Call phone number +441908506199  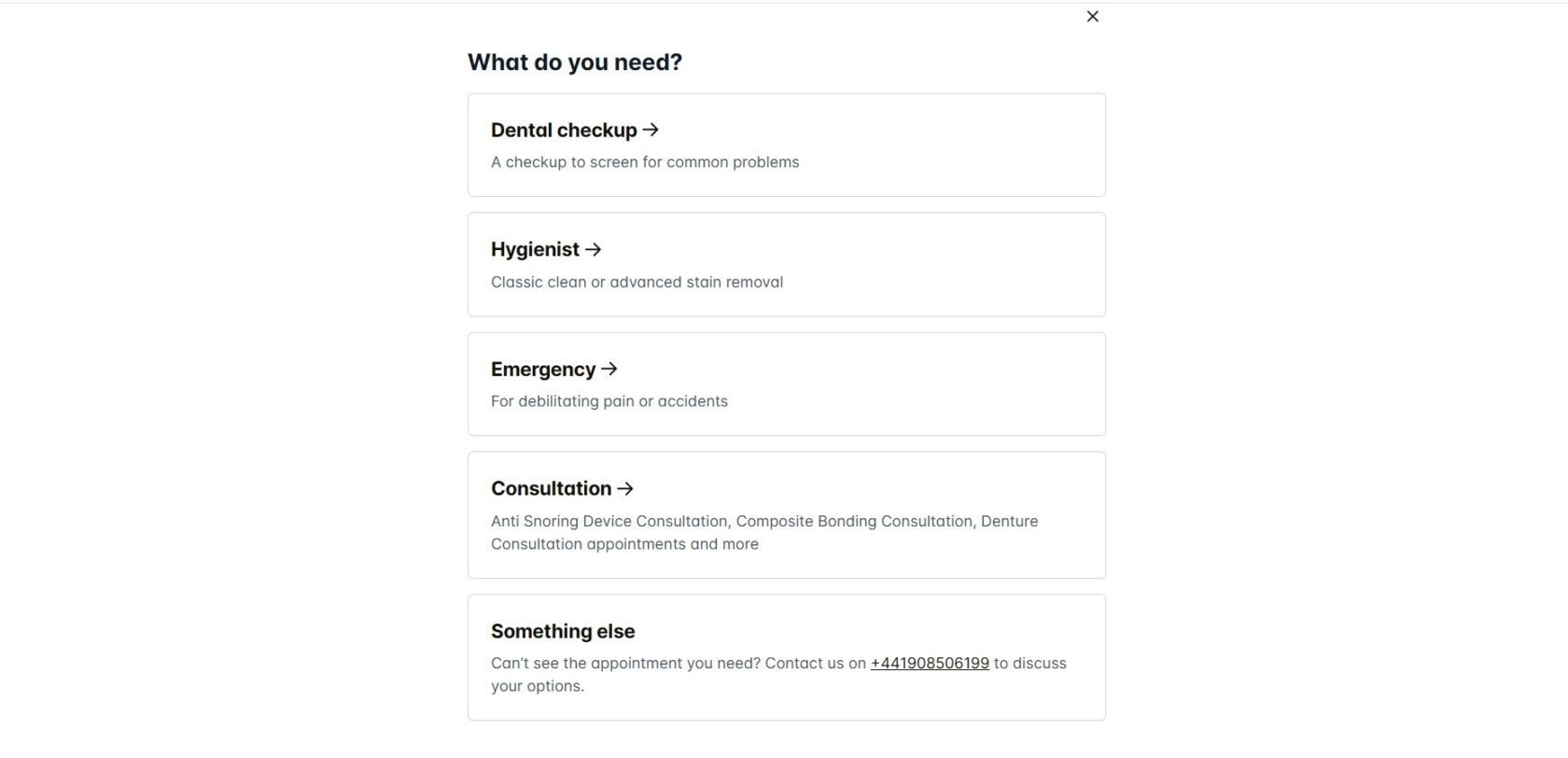[930, 663]
